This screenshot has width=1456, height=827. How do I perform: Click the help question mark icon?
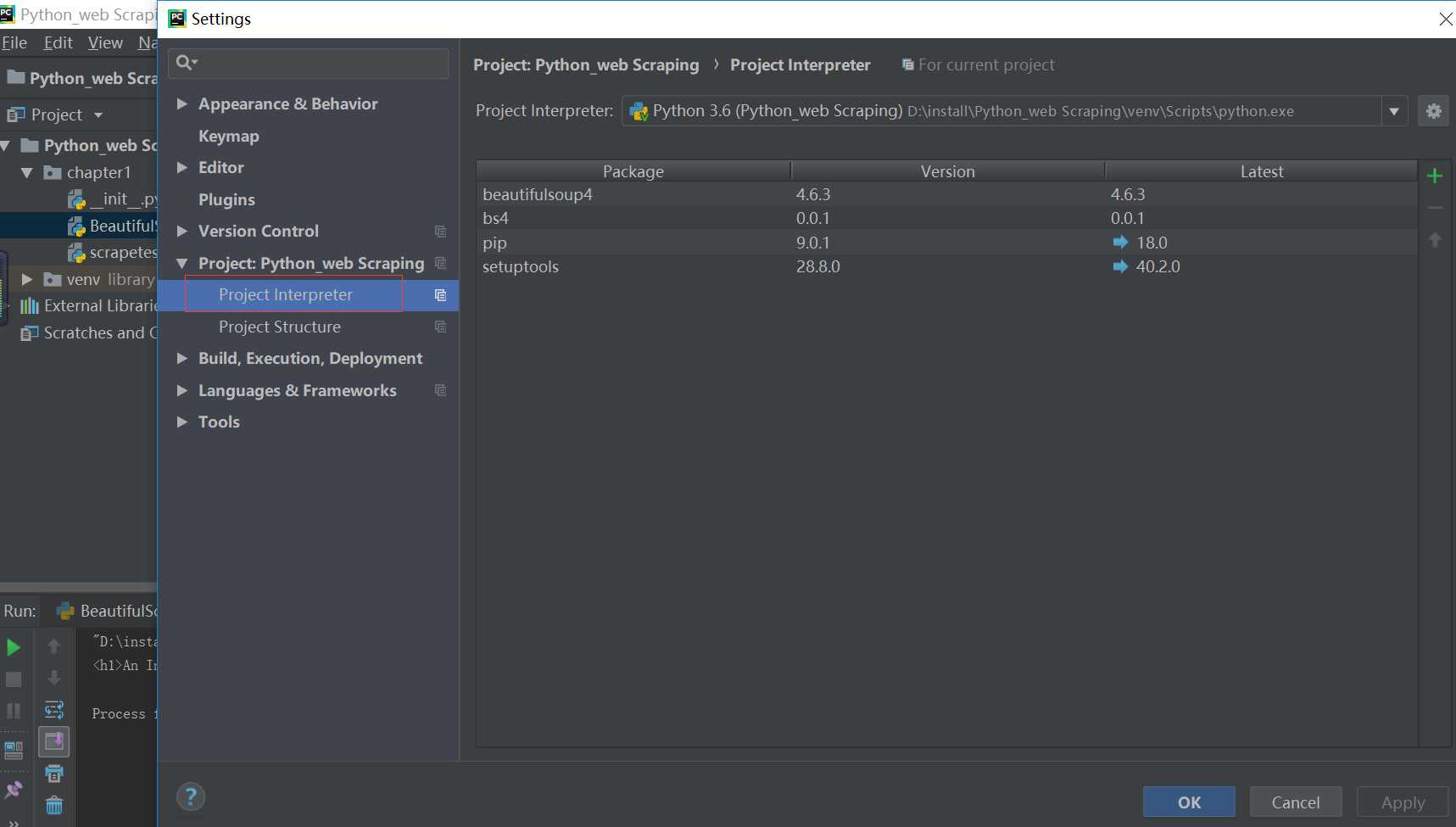[191, 796]
